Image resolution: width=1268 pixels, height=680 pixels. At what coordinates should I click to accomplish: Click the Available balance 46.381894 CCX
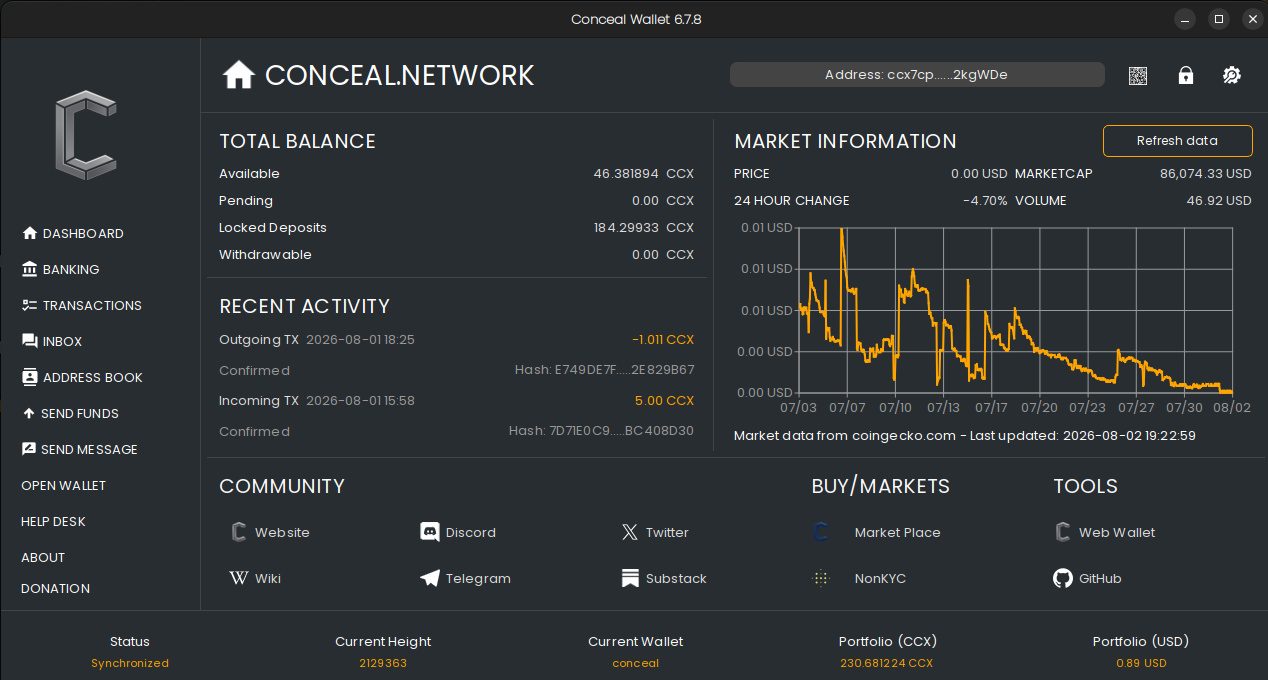644,173
